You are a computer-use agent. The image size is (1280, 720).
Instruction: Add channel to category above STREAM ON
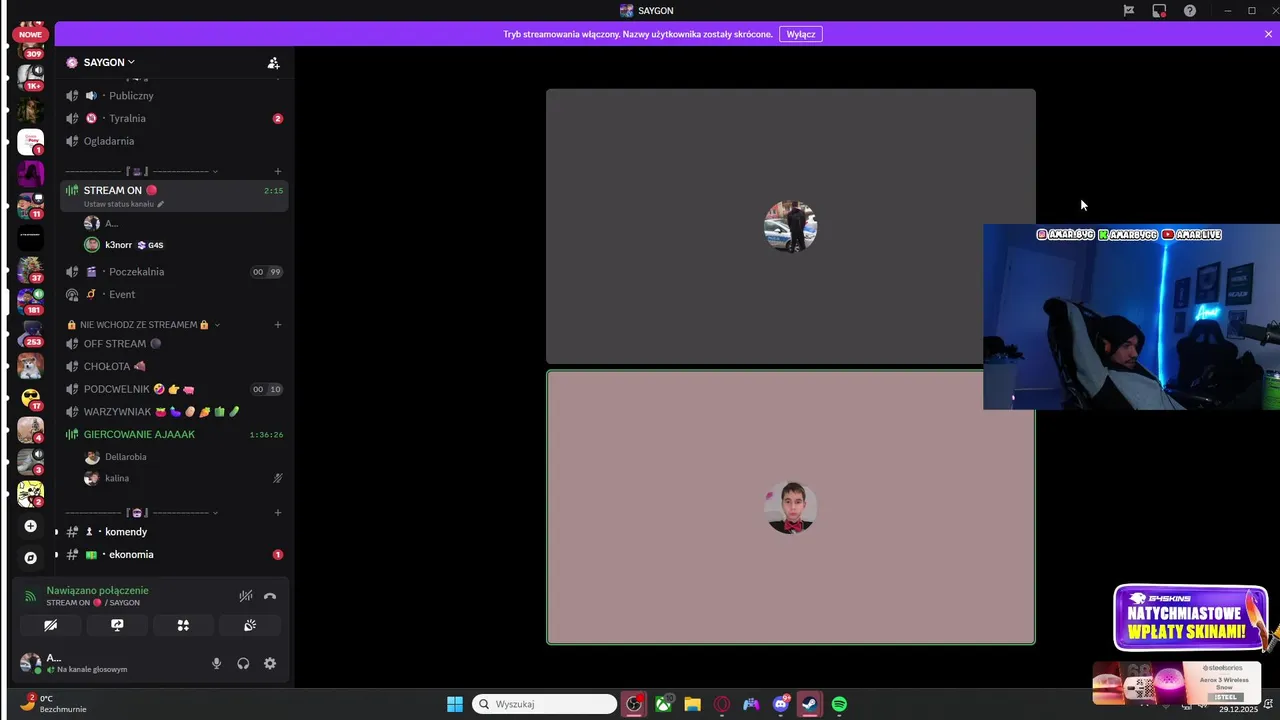click(x=278, y=171)
